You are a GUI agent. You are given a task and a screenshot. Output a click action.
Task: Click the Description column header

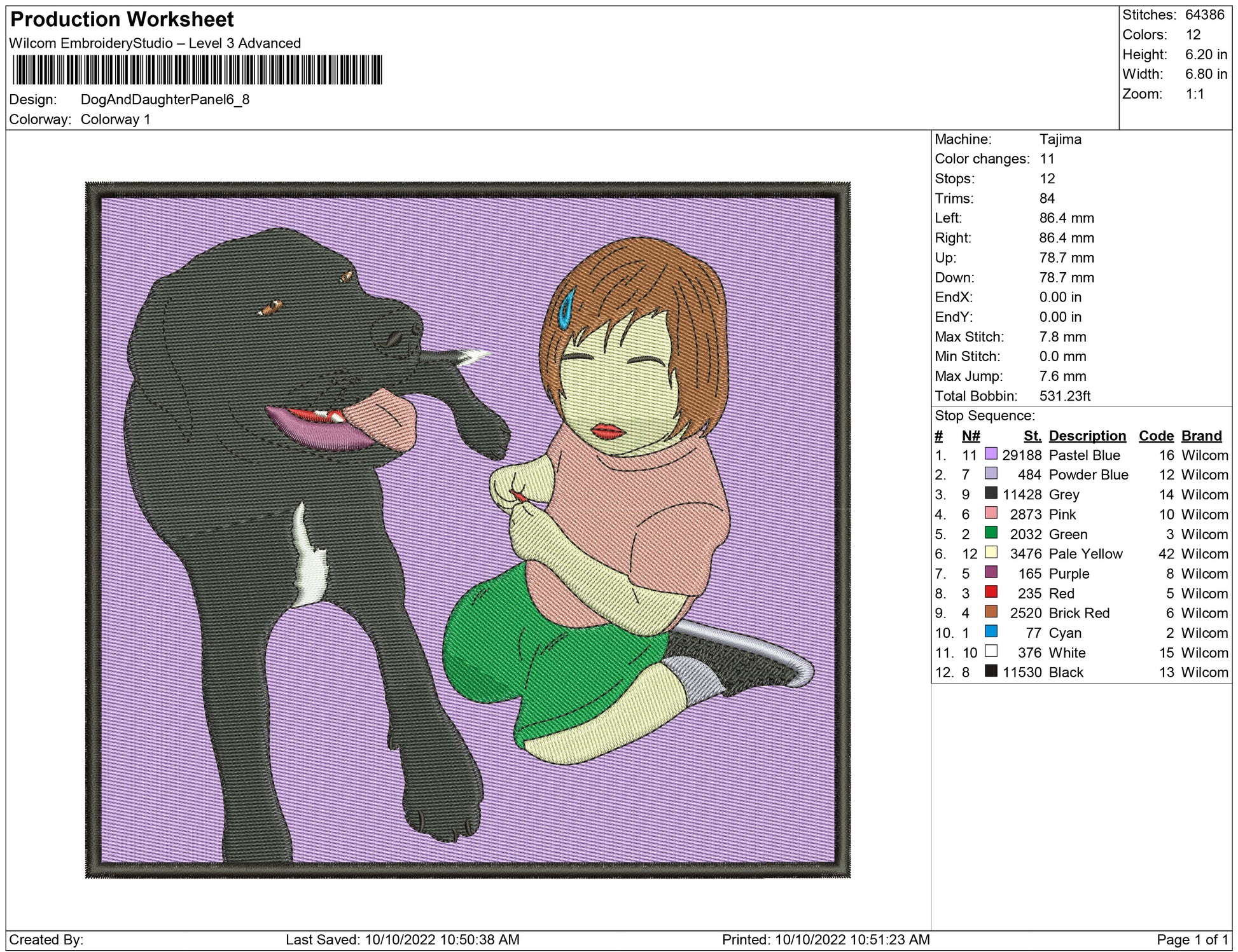tap(1087, 436)
